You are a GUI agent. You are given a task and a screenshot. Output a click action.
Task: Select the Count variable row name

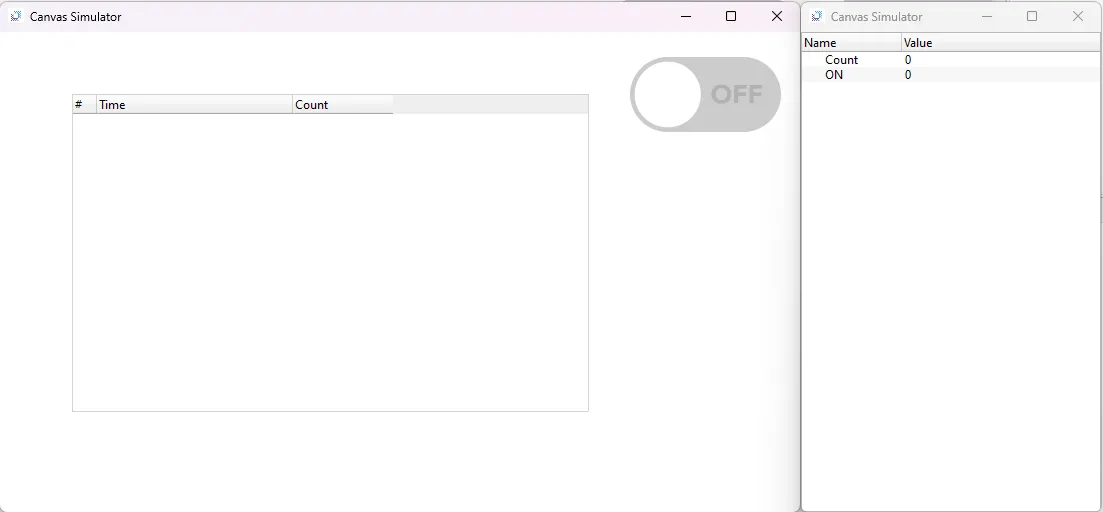coord(841,60)
